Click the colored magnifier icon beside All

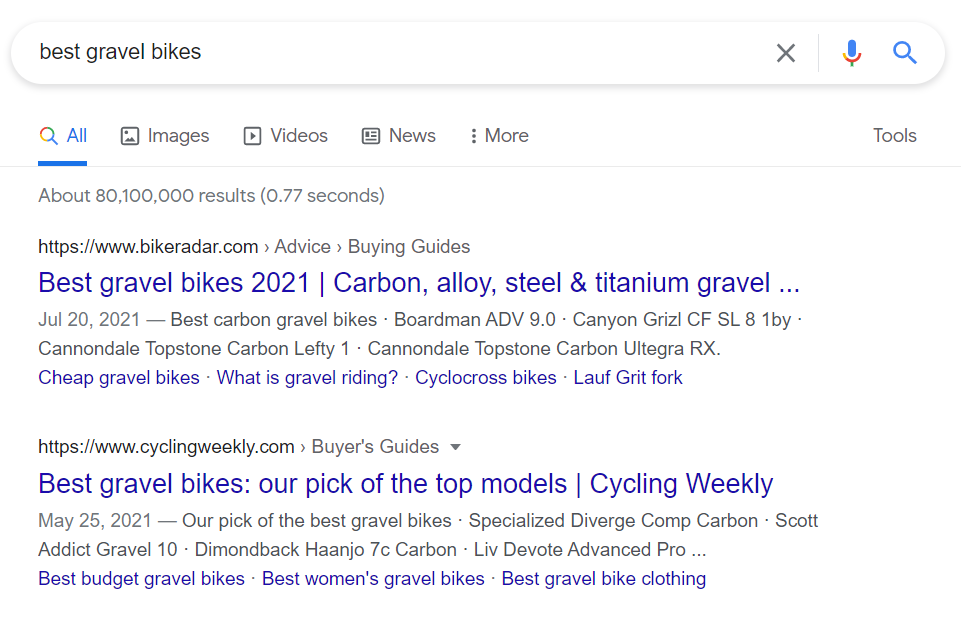(x=48, y=135)
